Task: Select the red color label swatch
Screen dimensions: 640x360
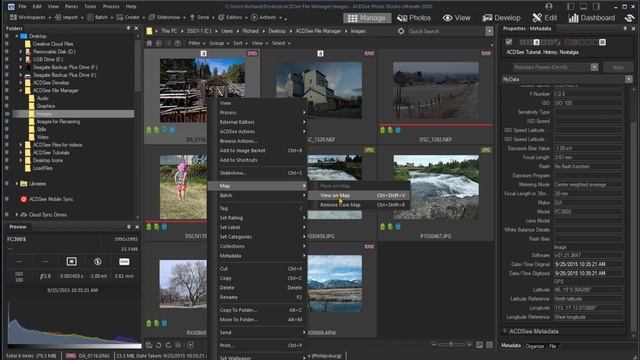Action: (568, 42)
